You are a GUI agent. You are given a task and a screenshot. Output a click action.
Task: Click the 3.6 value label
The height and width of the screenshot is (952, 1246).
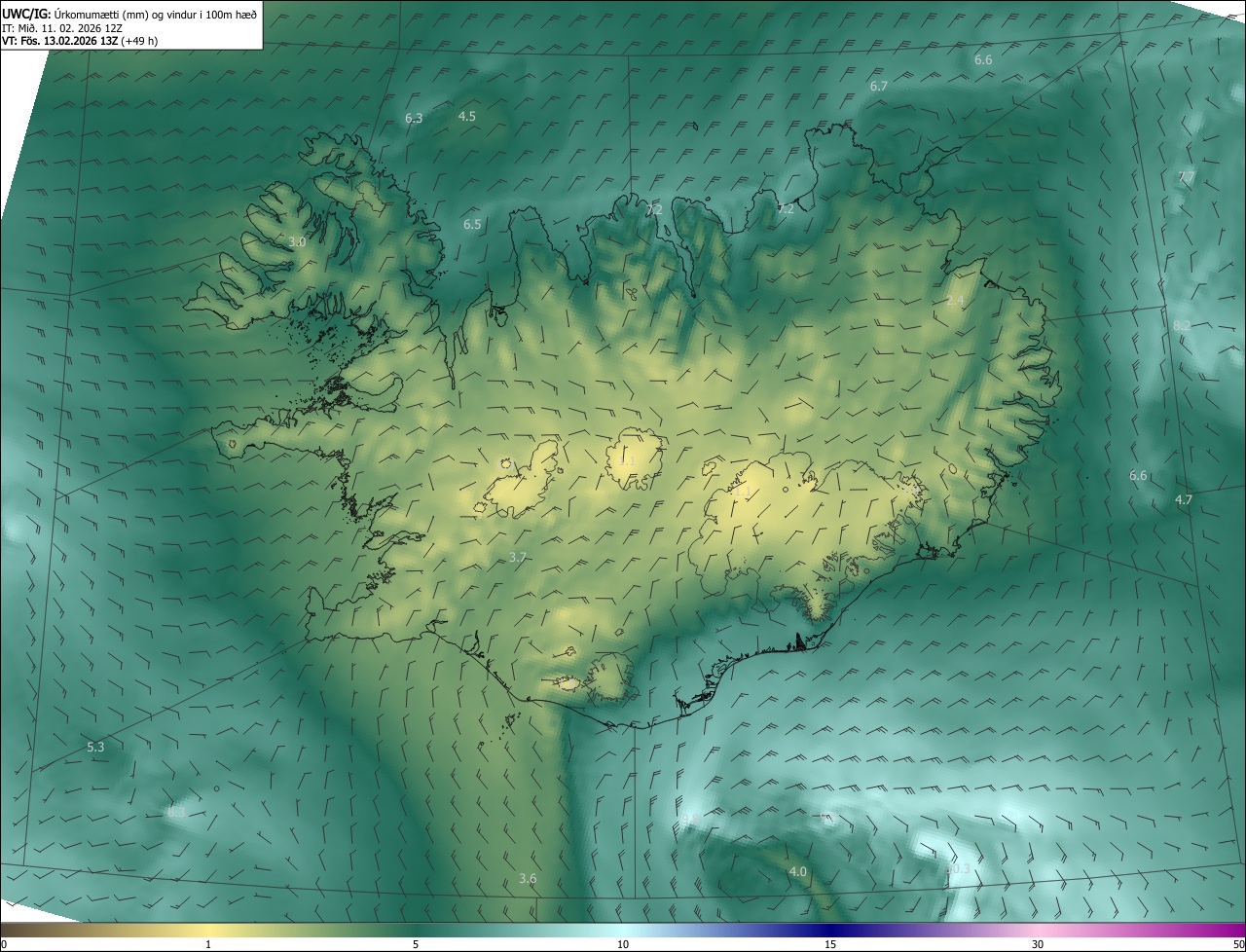tap(528, 878)
